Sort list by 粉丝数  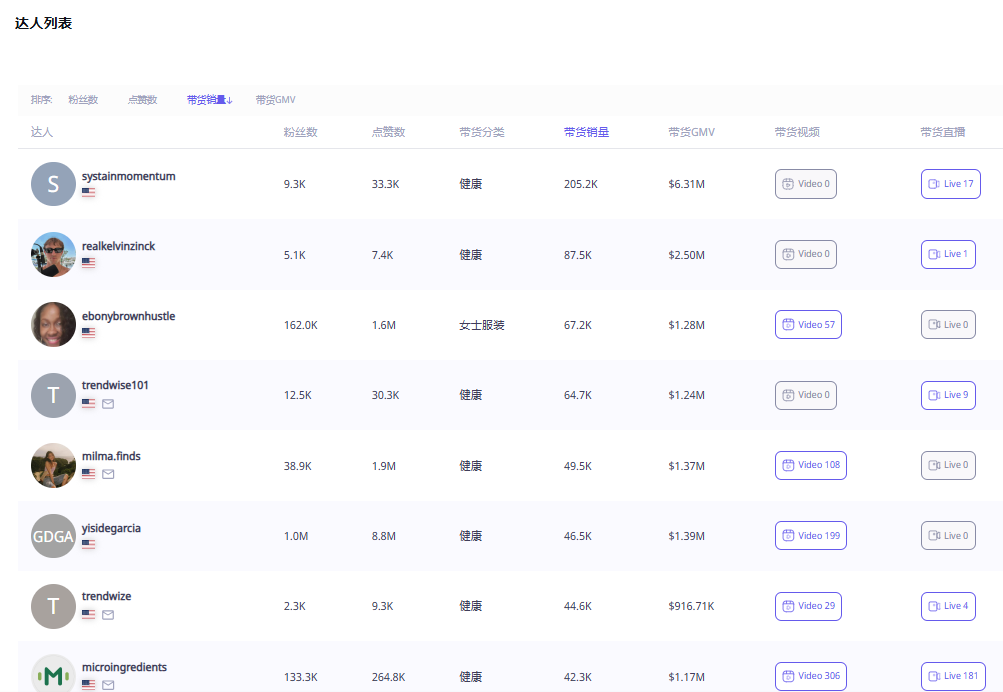(x=83, y=100)
